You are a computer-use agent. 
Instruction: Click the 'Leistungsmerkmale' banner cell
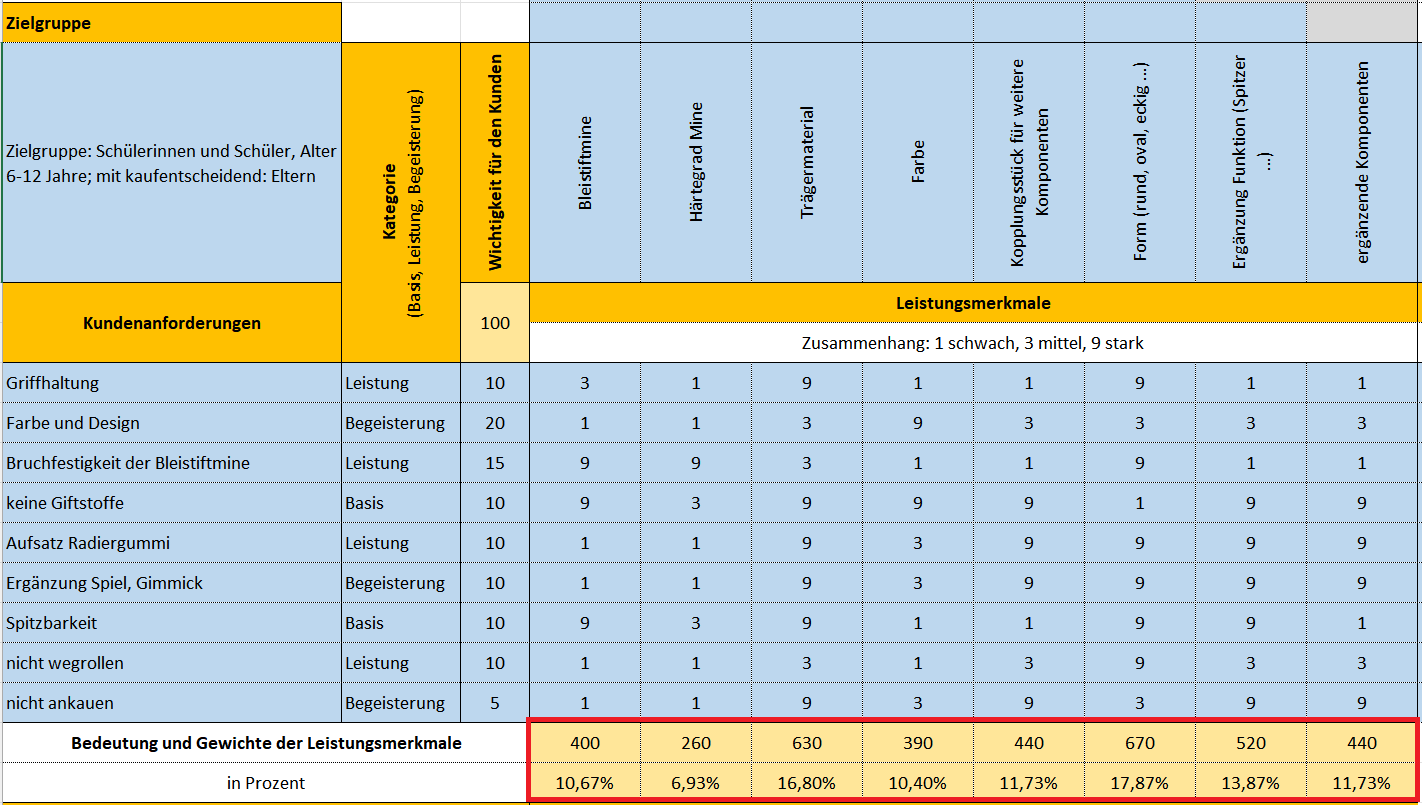(974, 303)
